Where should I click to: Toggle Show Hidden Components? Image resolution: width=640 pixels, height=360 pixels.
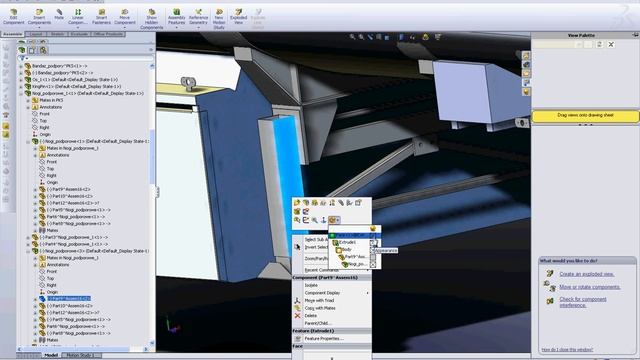coord(151,19)
